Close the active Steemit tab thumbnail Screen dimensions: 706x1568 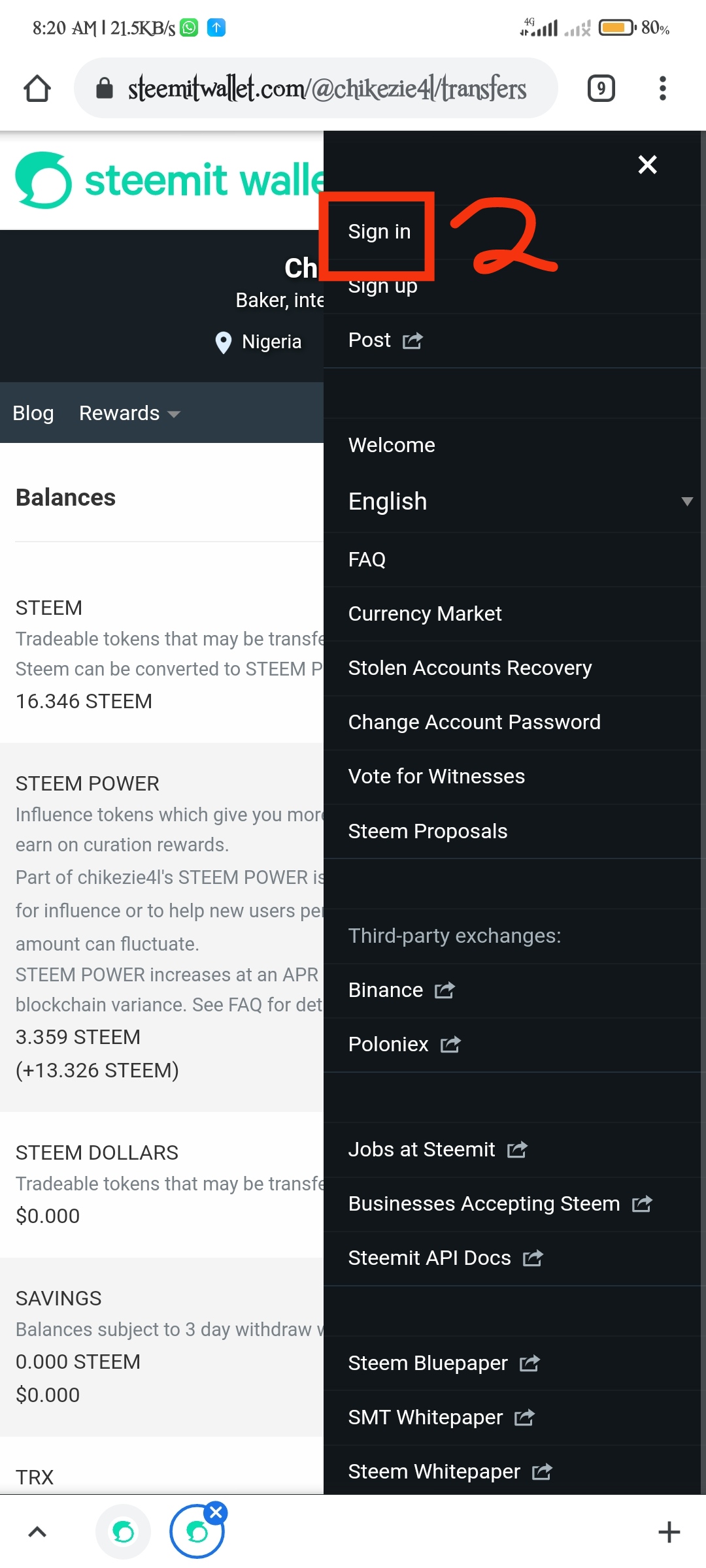click(216, 1512)
